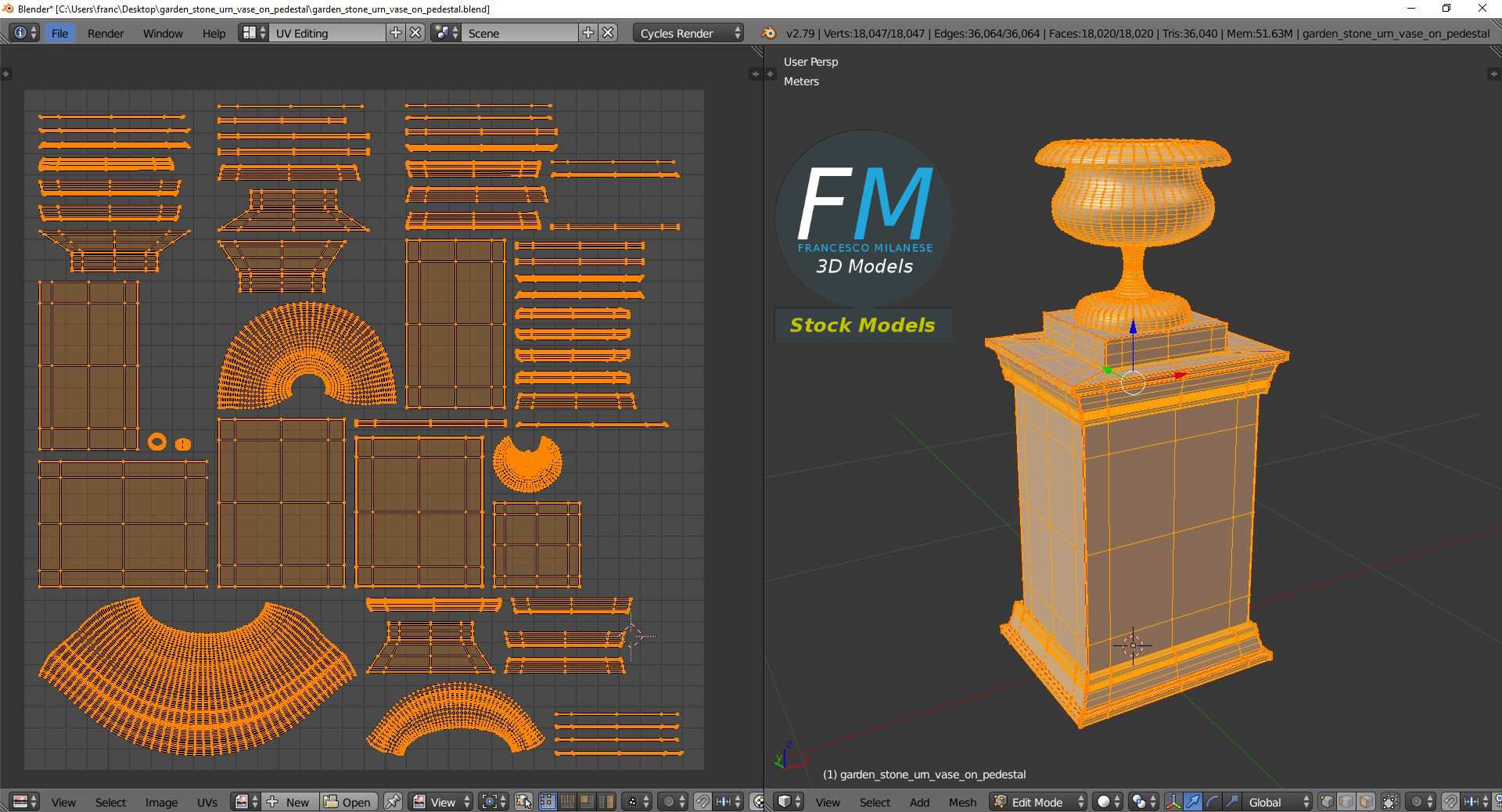Image resolution: width=1502 pixels, height=812 pixels.
Task: Open the Render menu
Action: pyautogui.click(x=106, y=33)
